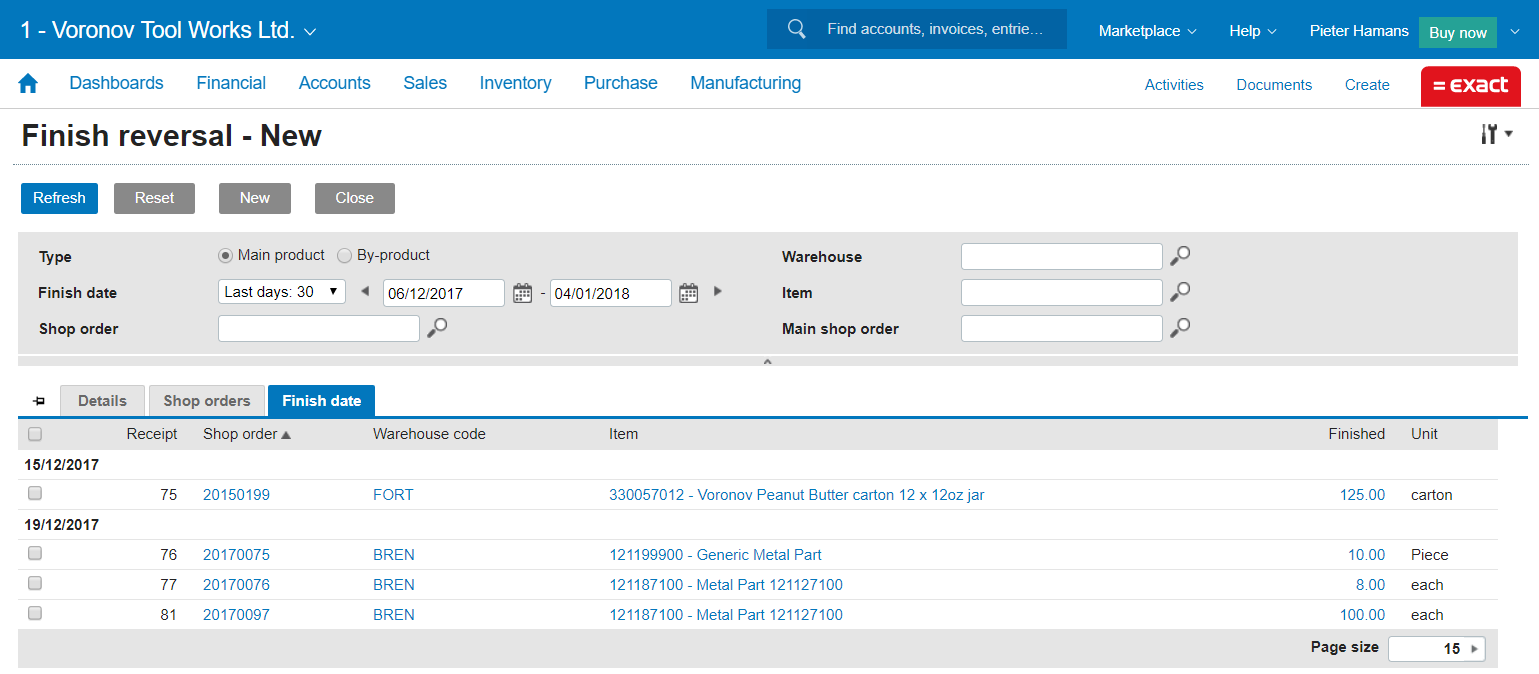Check the select-all checkbox in table header
Image resolution: width=1539 pixels, height=674 pixels.
[35, 434]
